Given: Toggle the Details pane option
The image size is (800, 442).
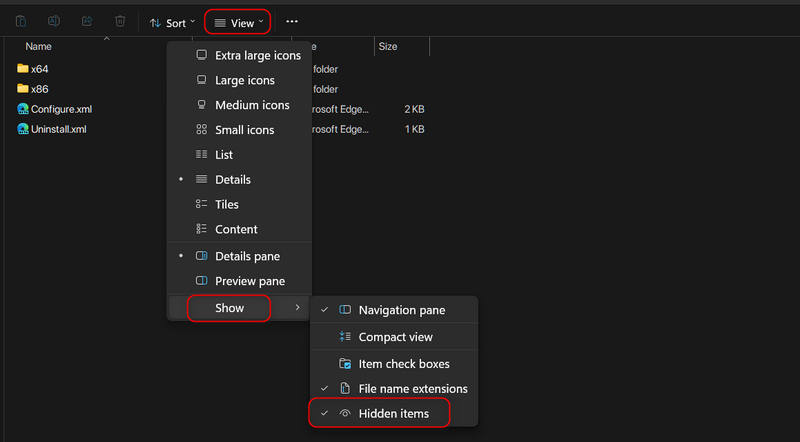Looking at the screenshot, I should [x=240, y=256].
